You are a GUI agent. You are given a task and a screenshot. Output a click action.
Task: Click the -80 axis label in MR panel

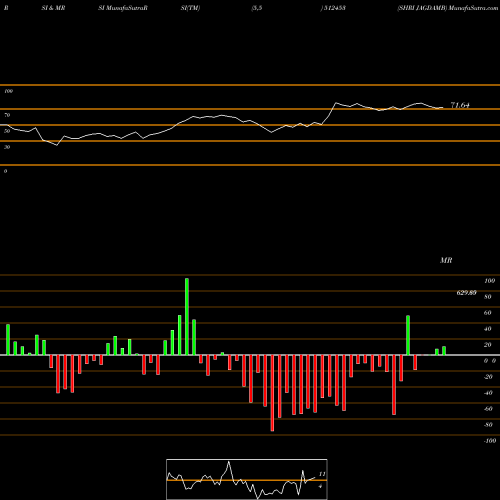pyautogui.click(x=488, y=425)
